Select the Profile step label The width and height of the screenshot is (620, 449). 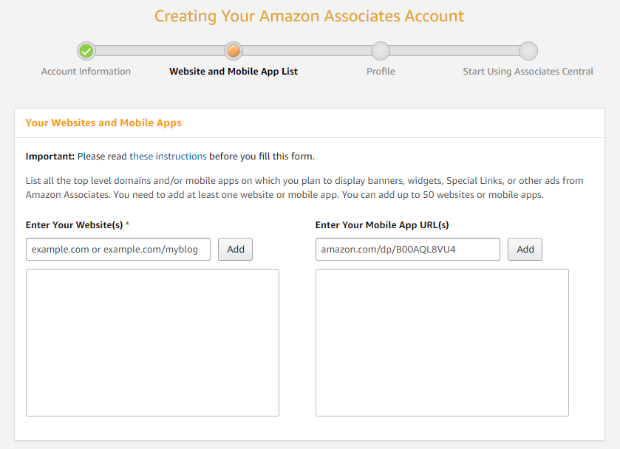point(380,72)
